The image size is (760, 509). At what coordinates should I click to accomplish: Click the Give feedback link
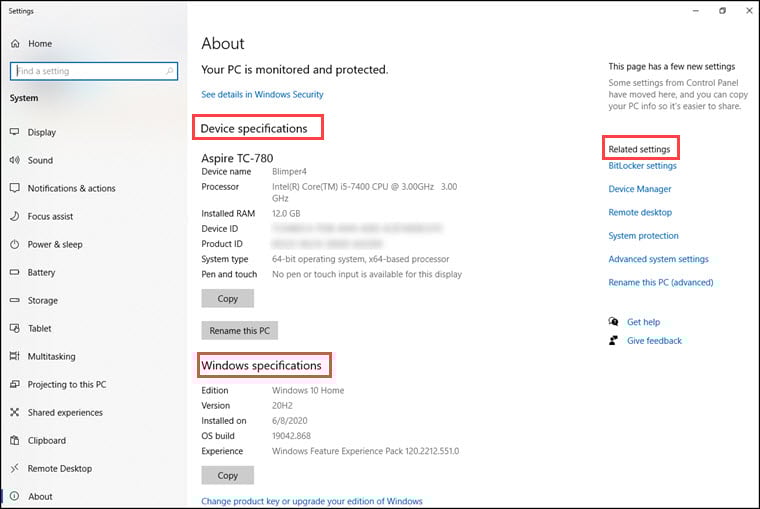654,340
